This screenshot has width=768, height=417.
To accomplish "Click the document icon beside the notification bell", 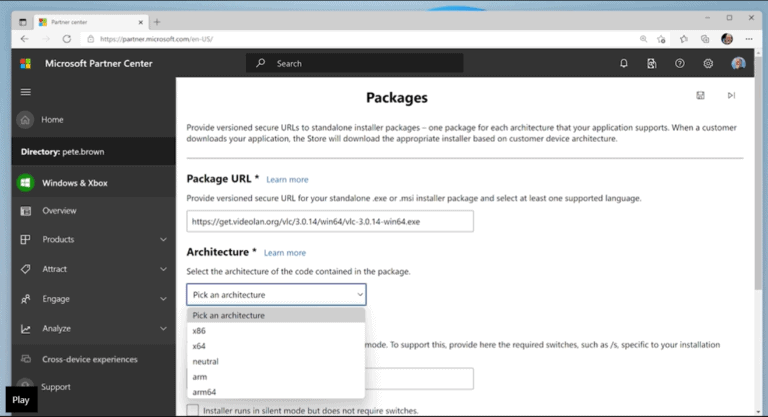I will pyautogui.click(x=651, y=63).
